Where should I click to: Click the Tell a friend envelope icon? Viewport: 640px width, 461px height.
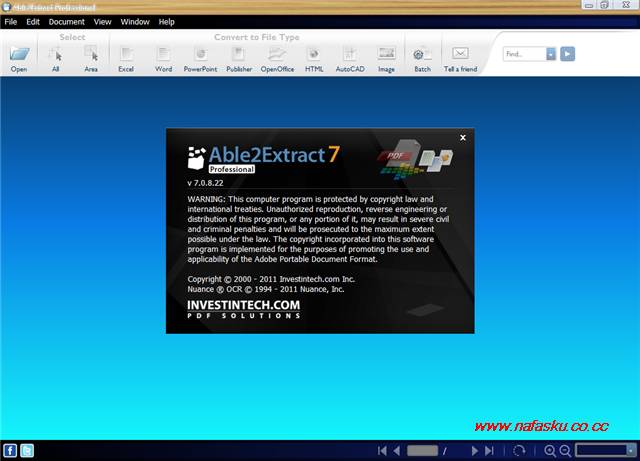pyautogui.click(x=460, y=53)
